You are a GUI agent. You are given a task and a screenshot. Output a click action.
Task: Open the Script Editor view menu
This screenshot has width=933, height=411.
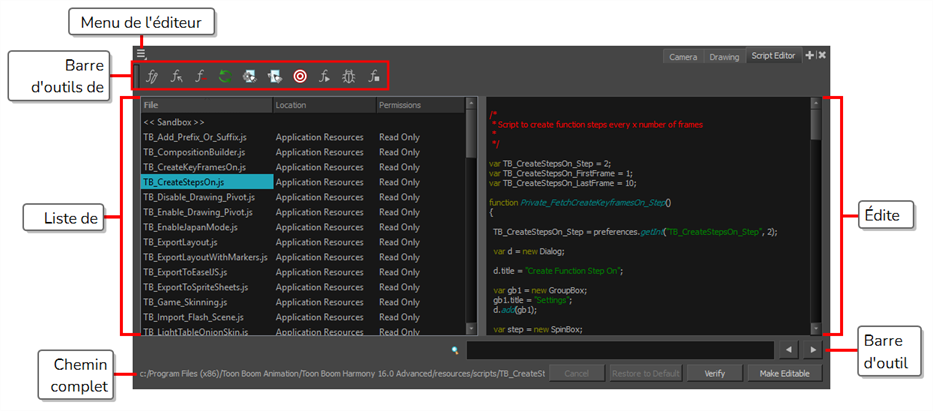coord(142,54)
